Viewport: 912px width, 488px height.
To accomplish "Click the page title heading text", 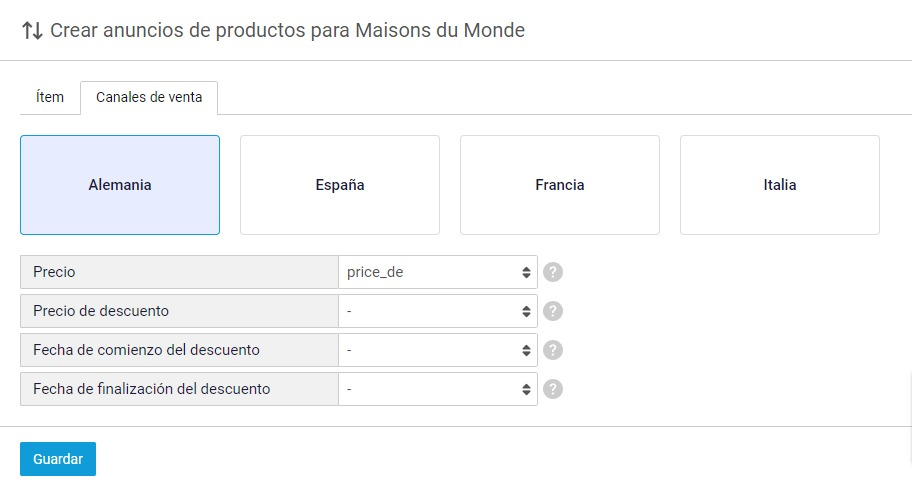I will coord(287,30).
